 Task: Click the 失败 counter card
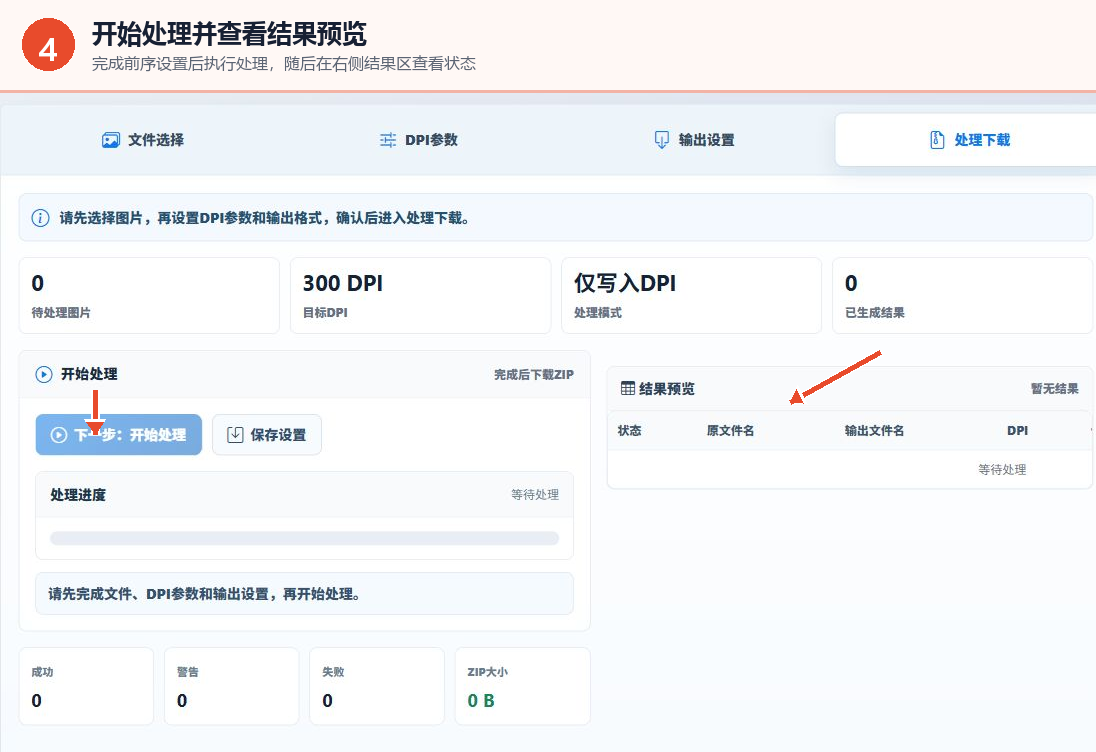click(x=377, y=686)
